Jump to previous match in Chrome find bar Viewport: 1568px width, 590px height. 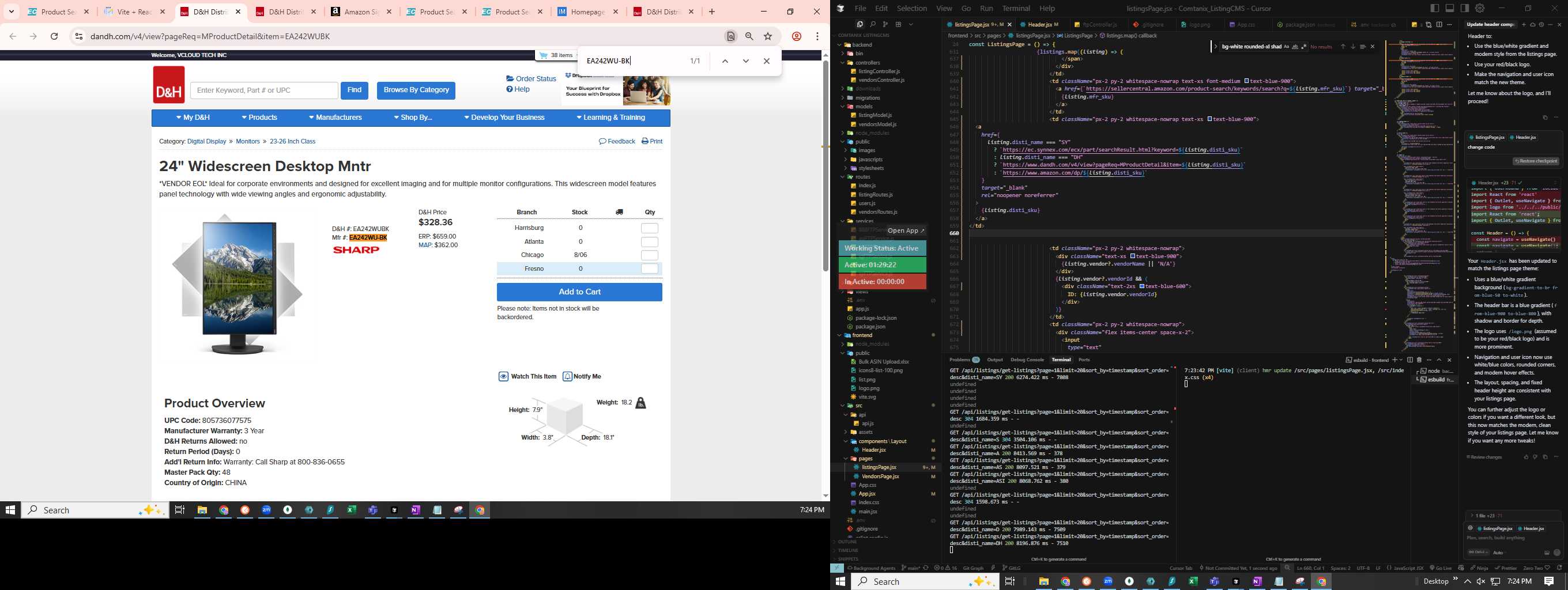[x=725, y=61]
